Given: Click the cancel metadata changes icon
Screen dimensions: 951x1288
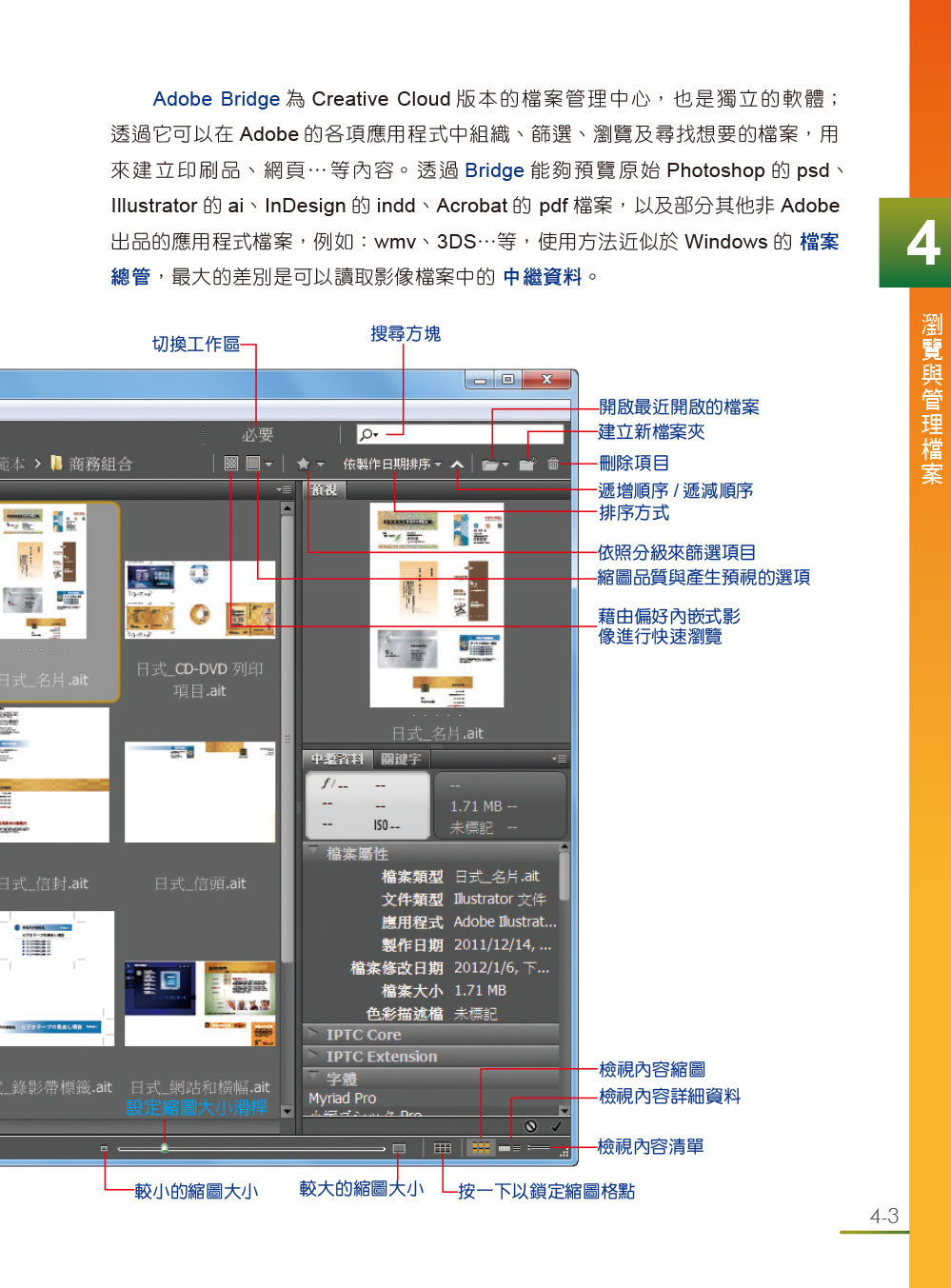Looking at the screenshot, I should (x=531, y=1125).
